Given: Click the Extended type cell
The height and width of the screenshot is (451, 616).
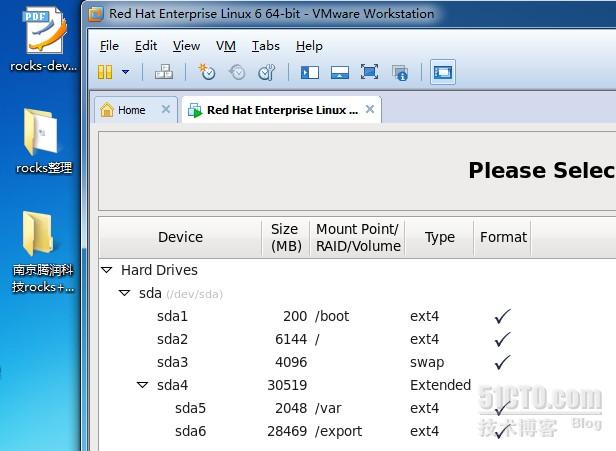Looking at the screenshot, I should (x=440, y=385).
